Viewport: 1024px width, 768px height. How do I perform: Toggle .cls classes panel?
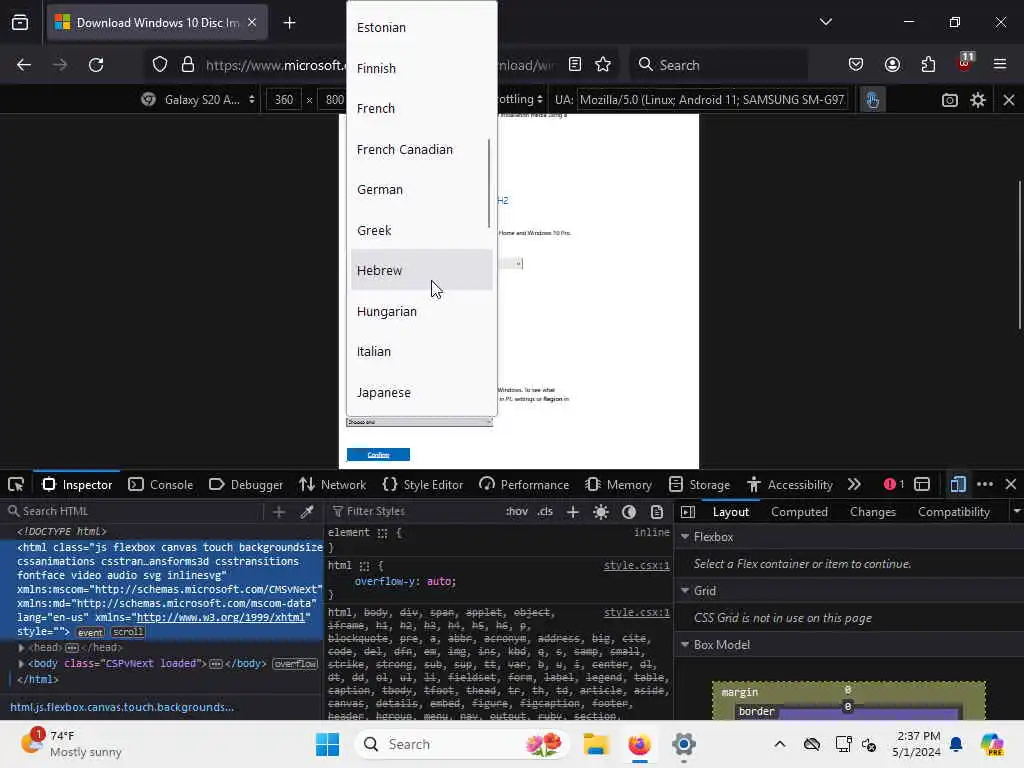click(x=545, y=512)
